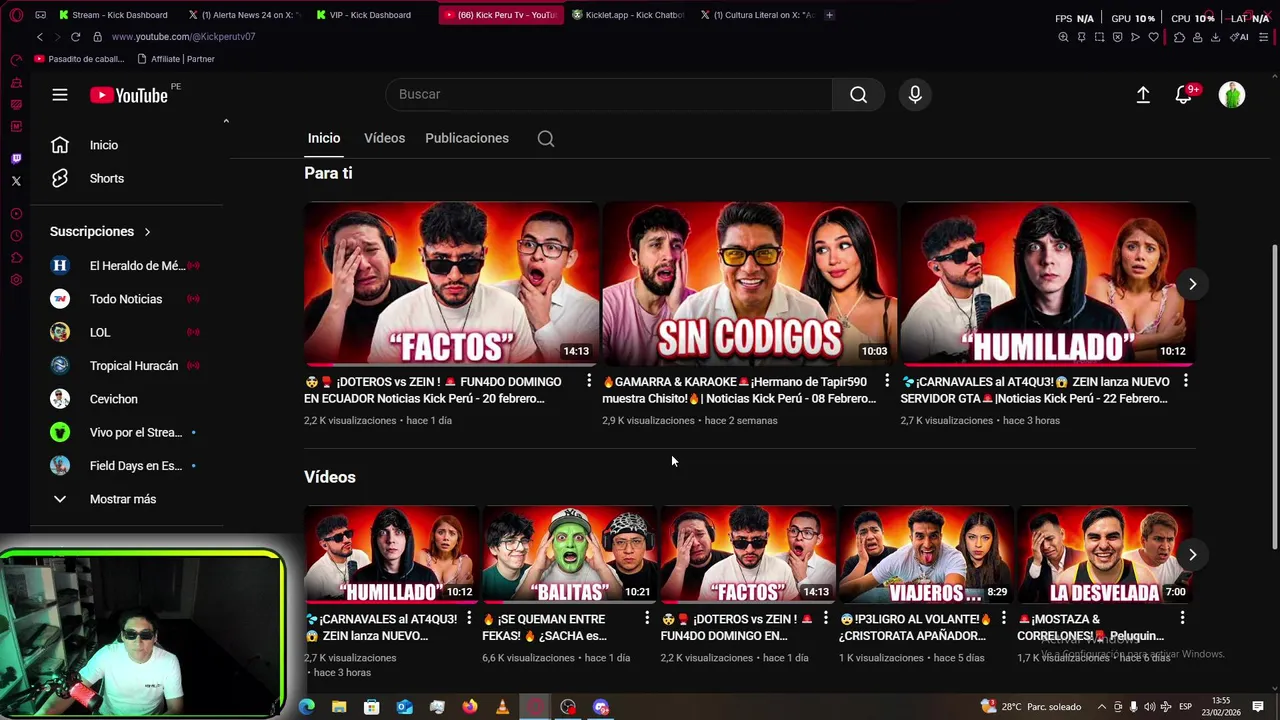Open Affiliate | Partner bookmark

(x=175, y=59)
